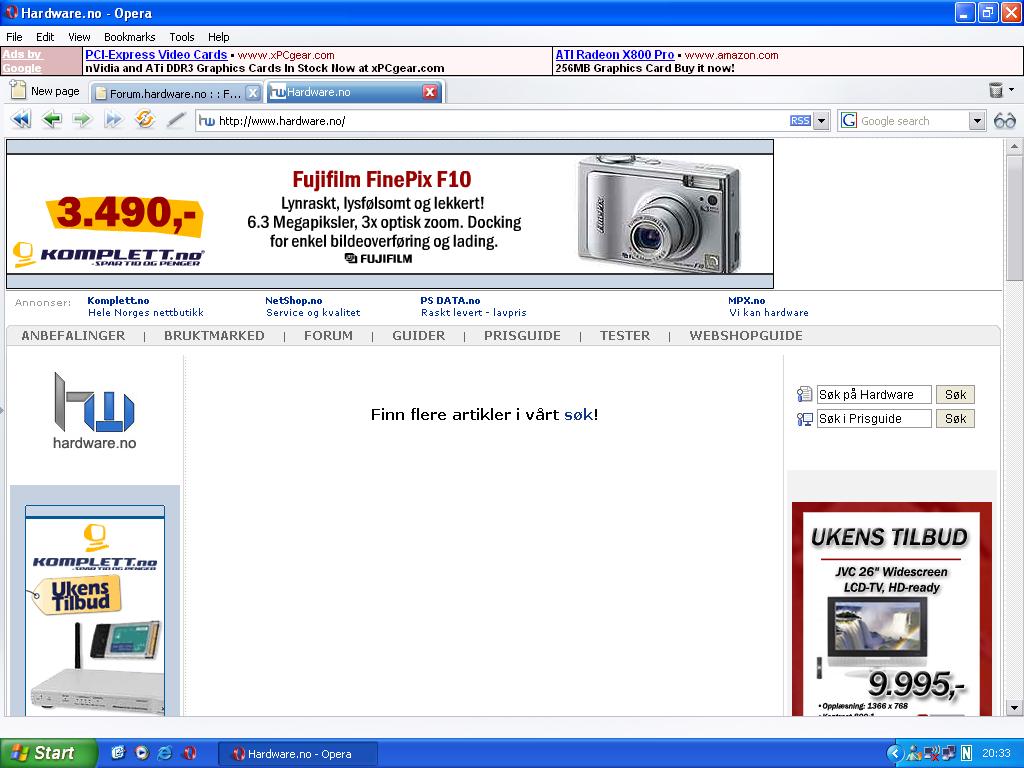Click the Komplett Ukens Tilbud sidebar ad
The width and height of the screenshot is (1024, 768).
click(x=95, y=611)
